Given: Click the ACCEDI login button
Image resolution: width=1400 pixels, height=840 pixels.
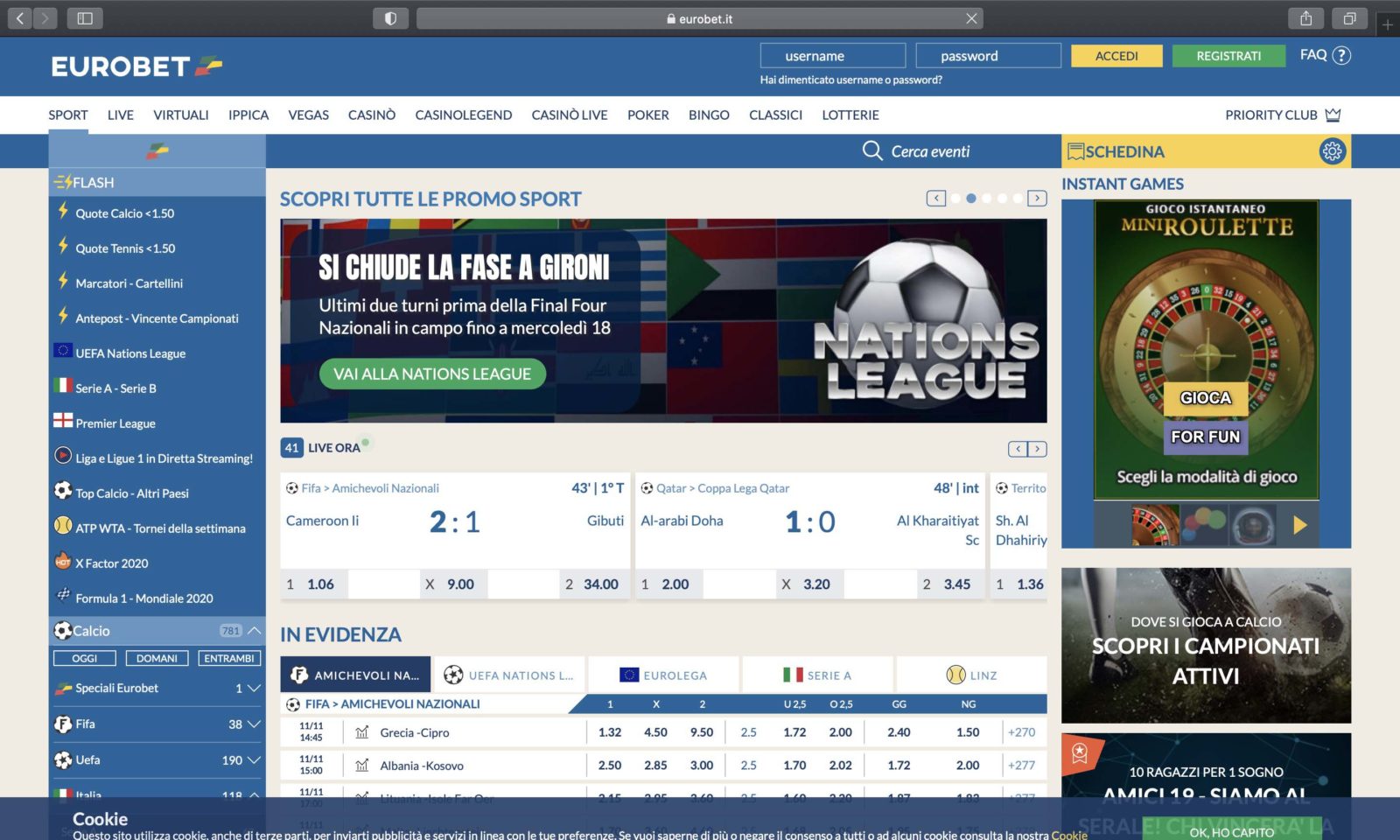Looking at the screenshot, I should pyautogui.click(x=1116, y=55).
